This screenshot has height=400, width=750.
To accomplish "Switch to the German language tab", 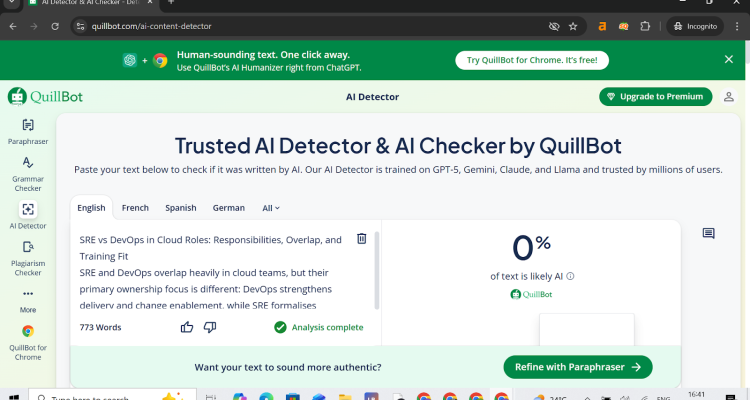I will tap(229, 208).
